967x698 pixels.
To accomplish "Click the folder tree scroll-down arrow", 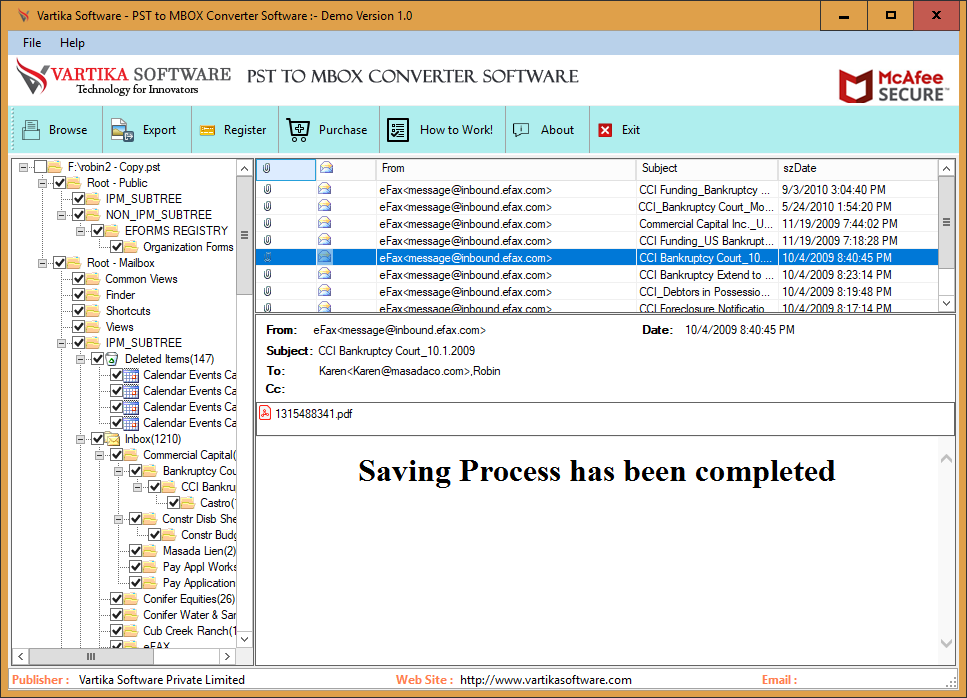I will point(245,639).
